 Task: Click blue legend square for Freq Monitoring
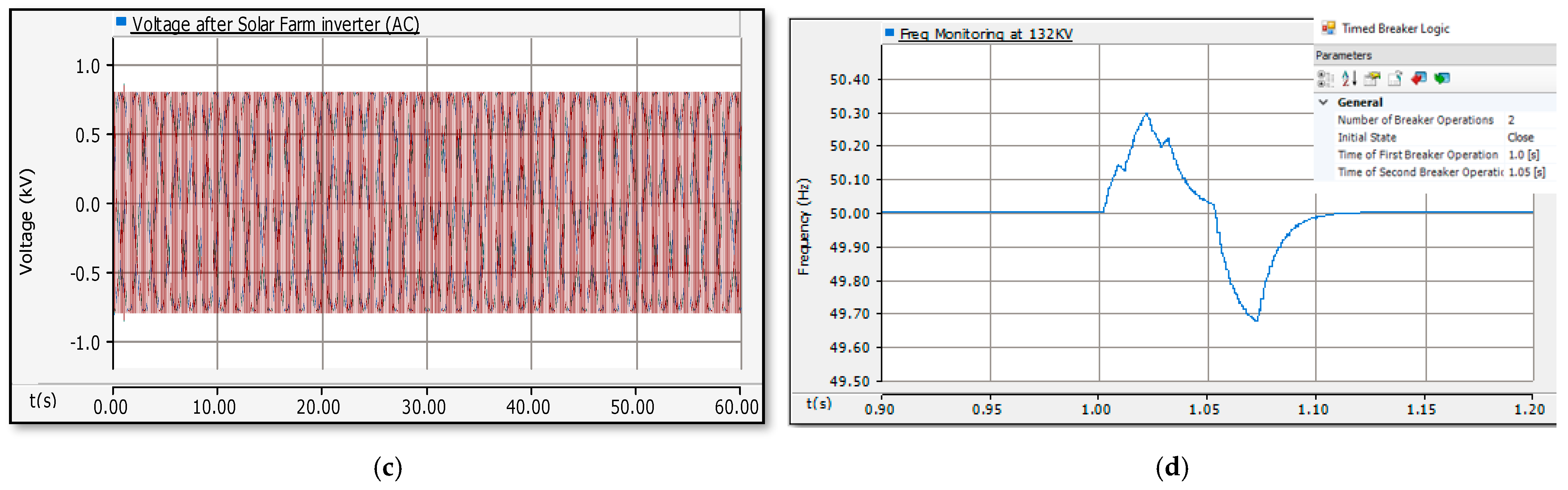coord(889,33)
